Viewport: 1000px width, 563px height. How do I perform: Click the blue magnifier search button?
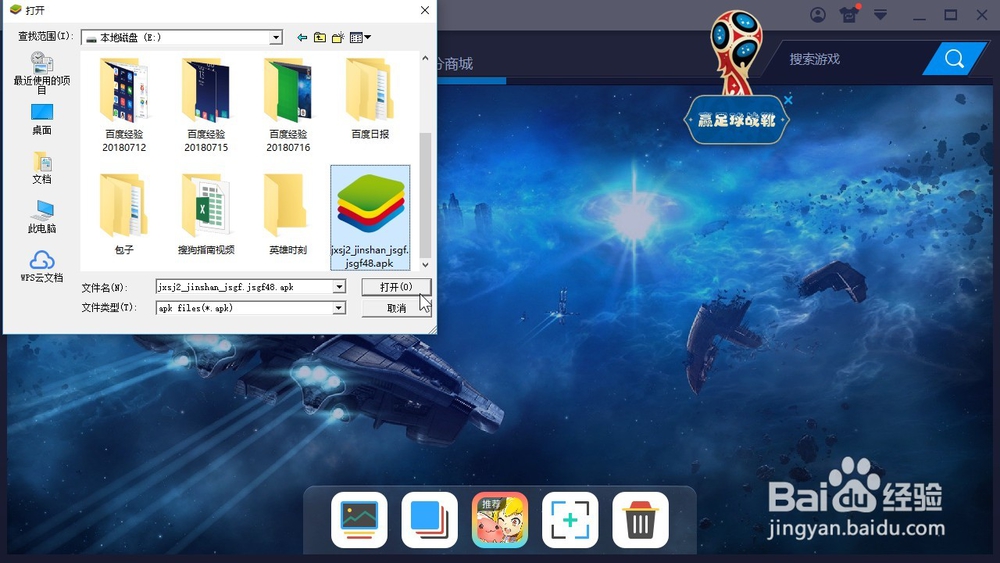pyautogui.click(x=954, y=59)
